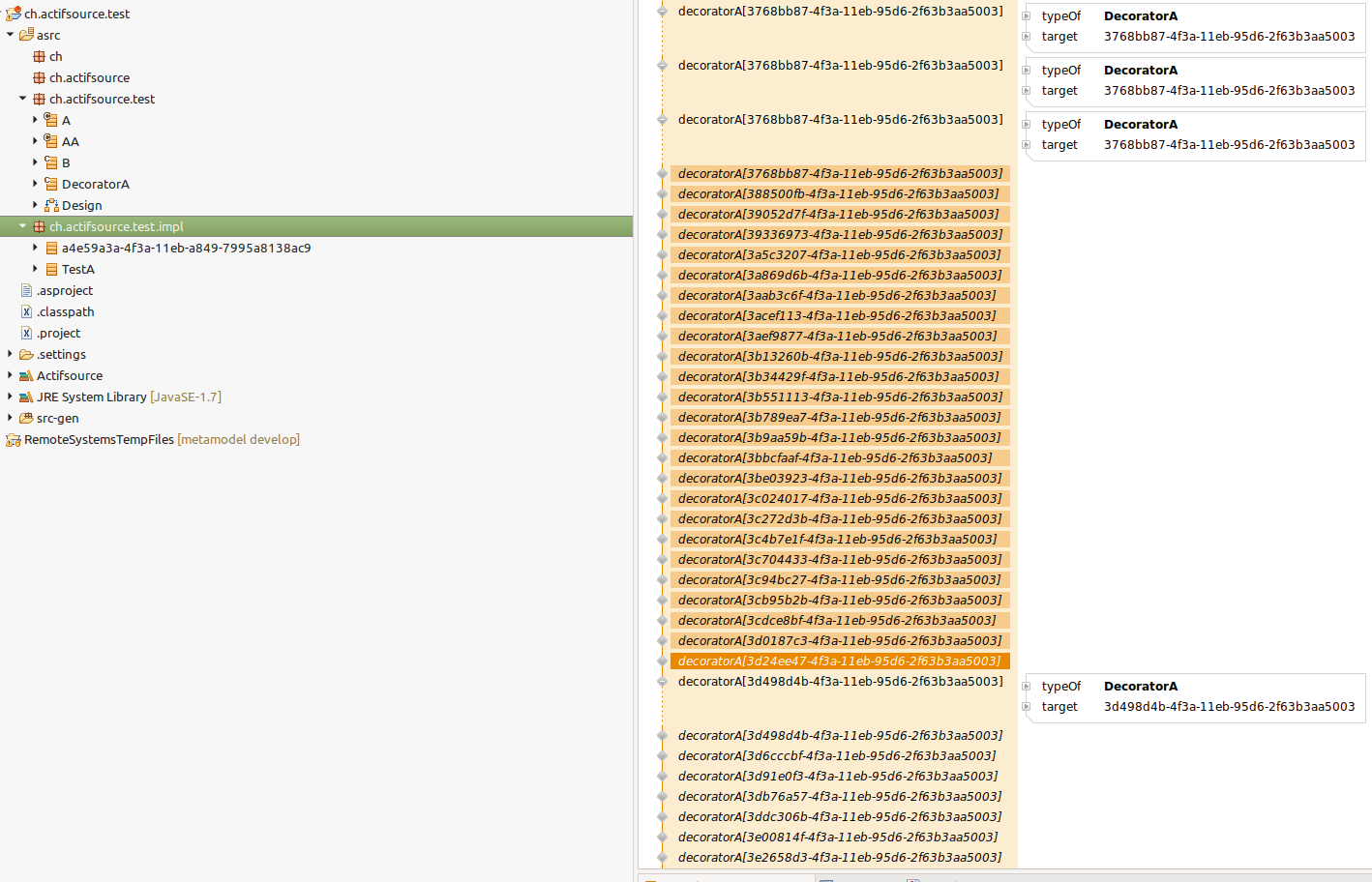Expand the target property arrow showing 3d498d4b
The width and height of the screenshot is (1372, 882).
(x=1026, y=706)
